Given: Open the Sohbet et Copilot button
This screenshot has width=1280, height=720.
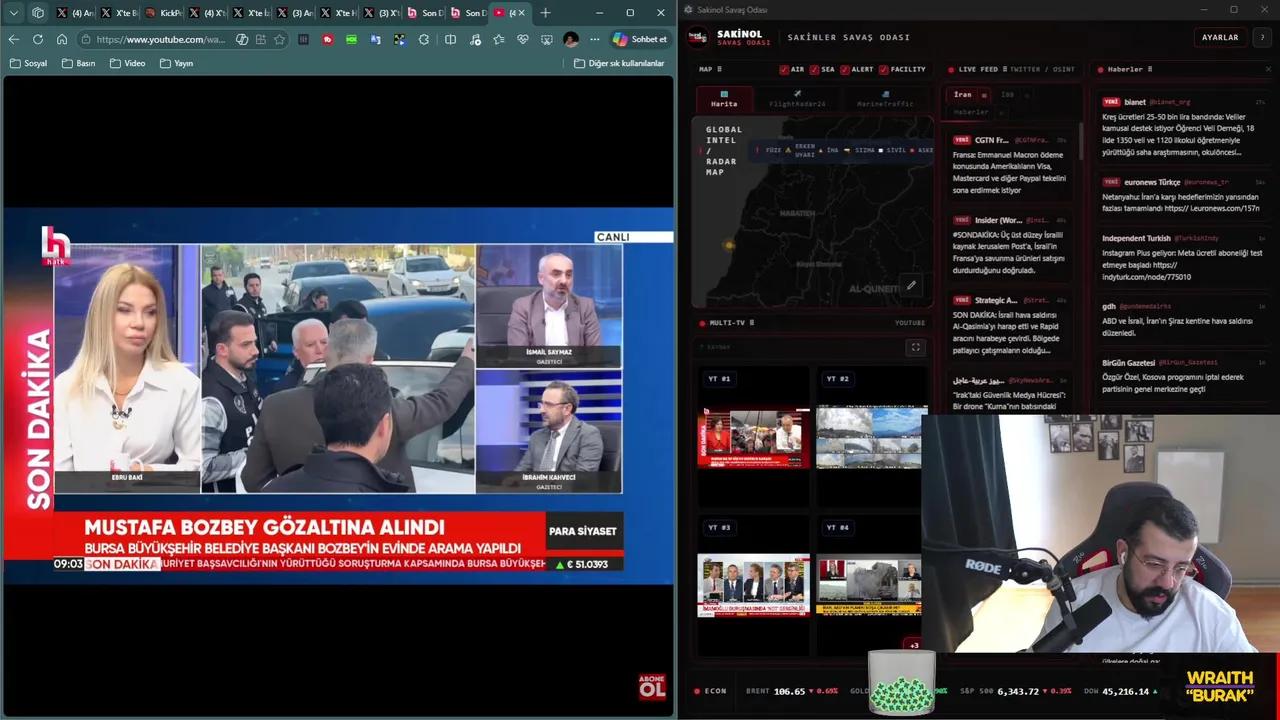Looking at the screenshot, I should point(640,39).
